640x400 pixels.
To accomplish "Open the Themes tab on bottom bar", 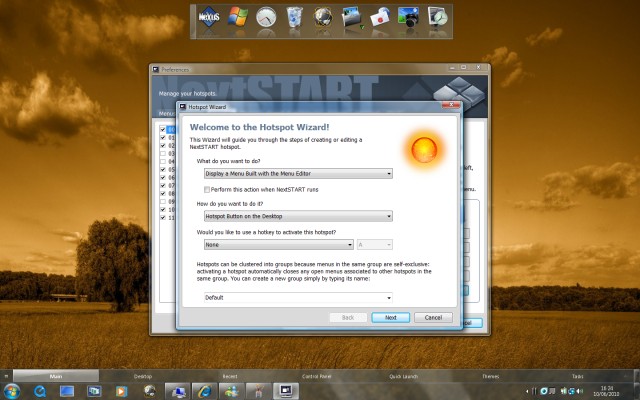I will [490, 376].
